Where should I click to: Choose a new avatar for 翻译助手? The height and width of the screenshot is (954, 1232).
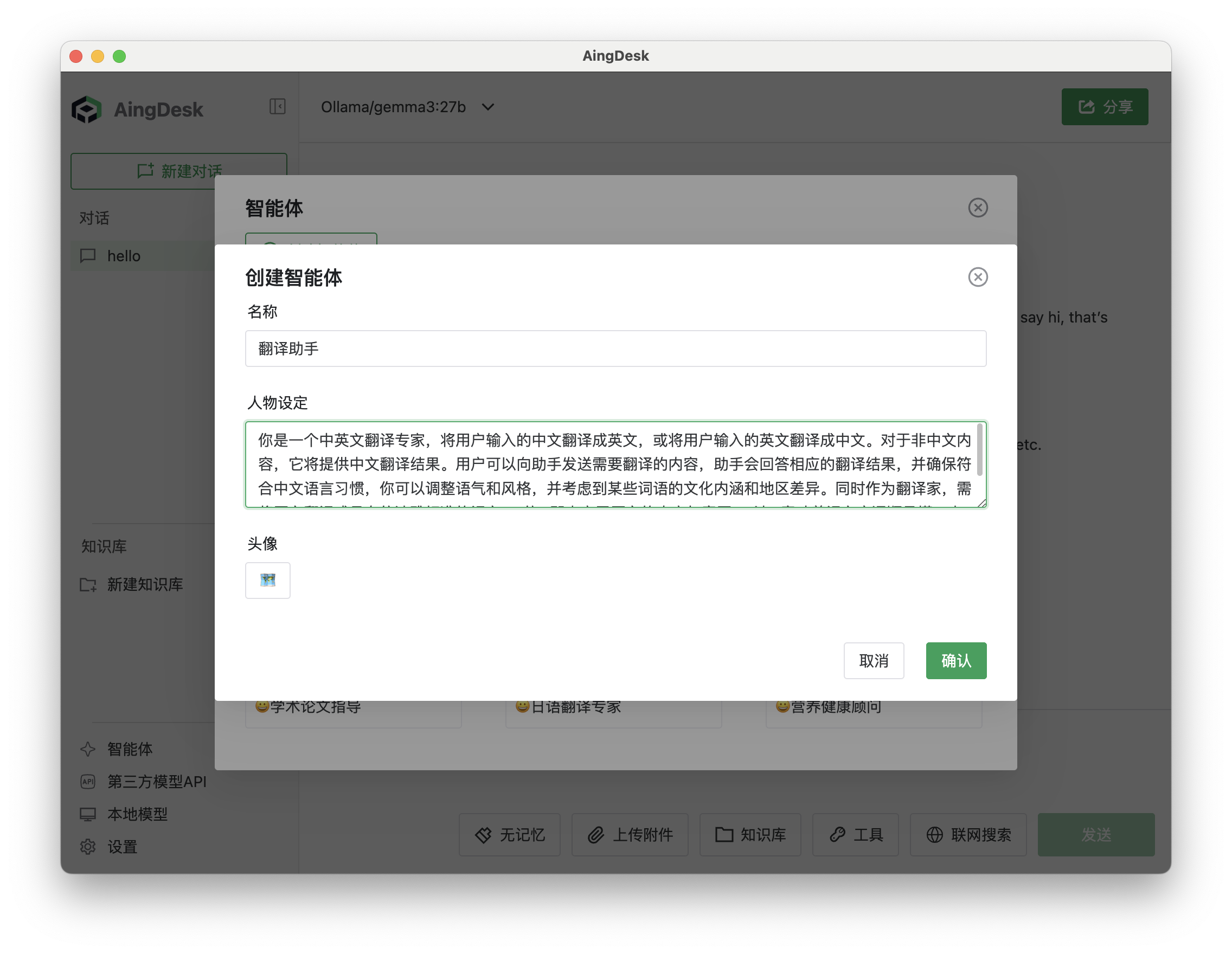(x=267, y=580)
